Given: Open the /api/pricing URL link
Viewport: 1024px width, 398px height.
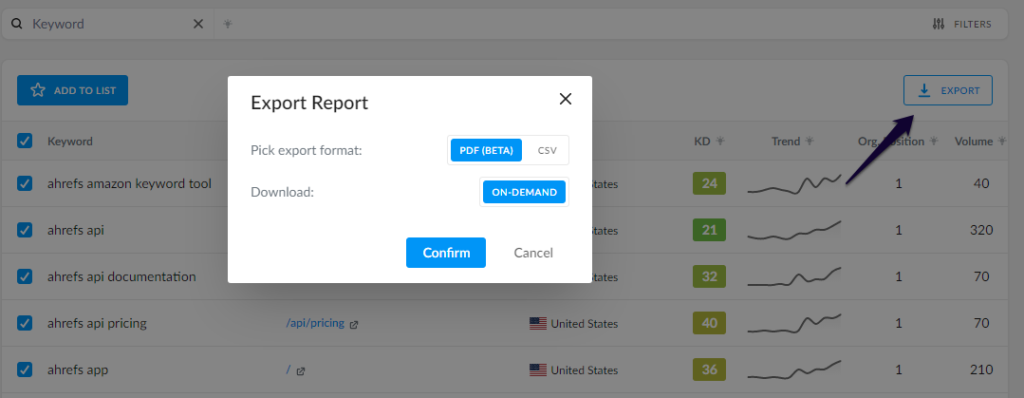Looking at the screenshot, I should point(315,323).
